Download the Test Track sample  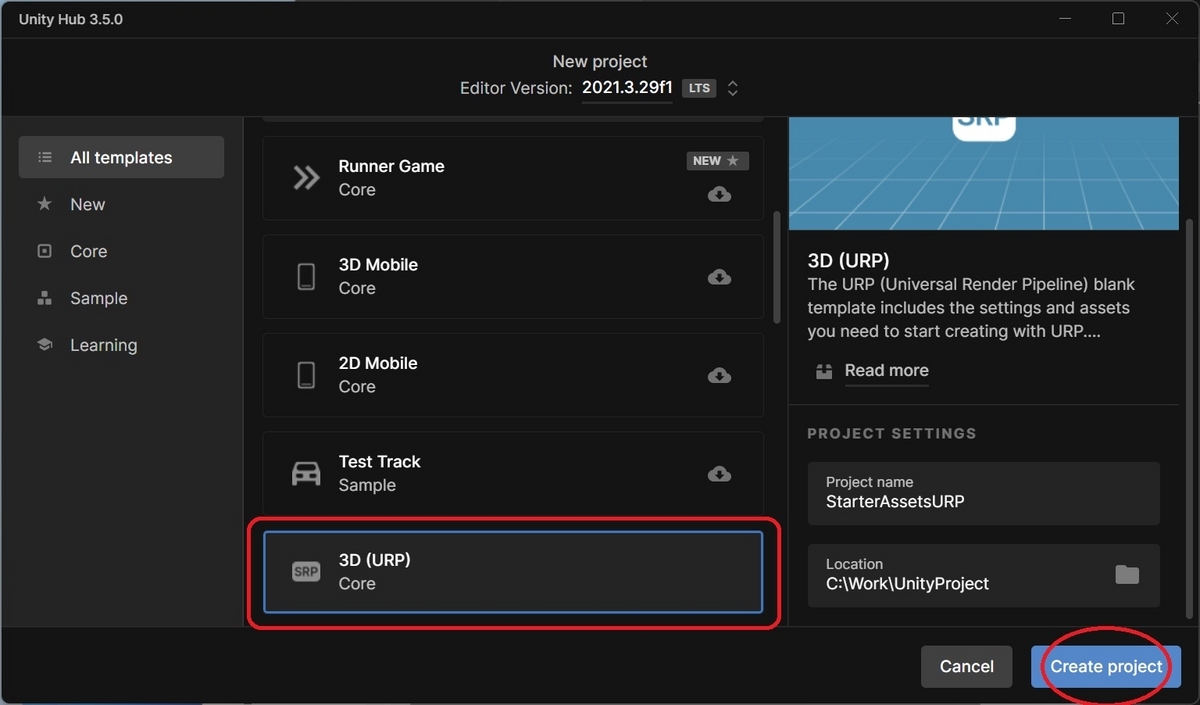(x=718, y=473)
